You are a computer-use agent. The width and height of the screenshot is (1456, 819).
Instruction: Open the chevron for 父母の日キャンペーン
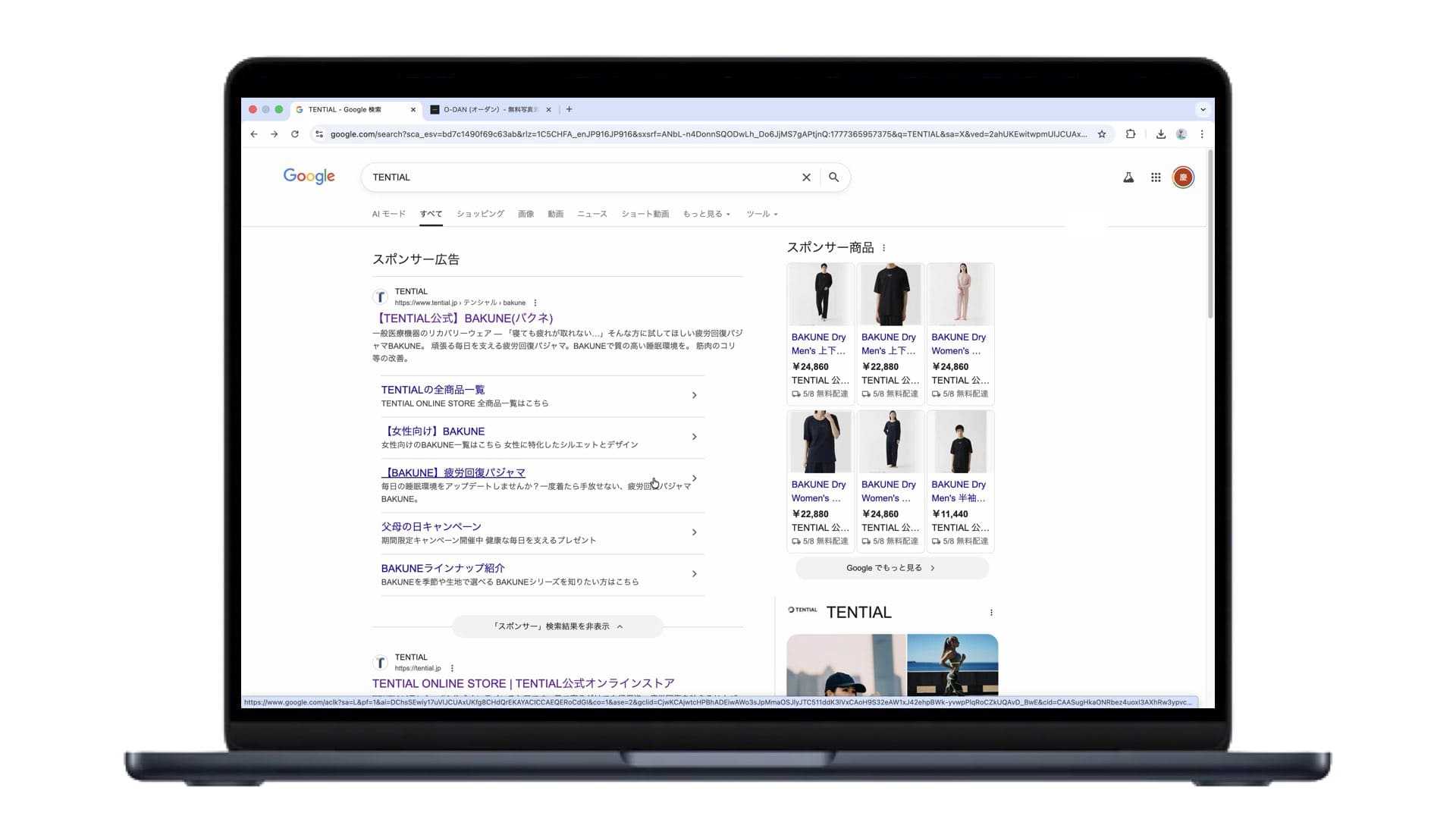[x=694, y=532]
